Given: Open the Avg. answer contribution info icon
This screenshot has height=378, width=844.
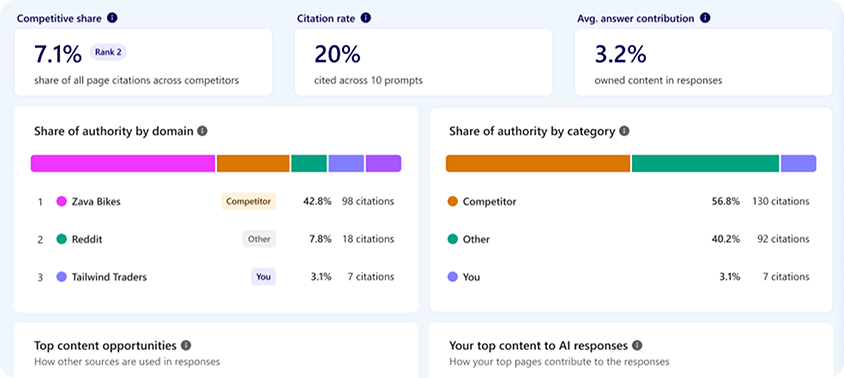Looking at the screenshot, I should 705,18.
